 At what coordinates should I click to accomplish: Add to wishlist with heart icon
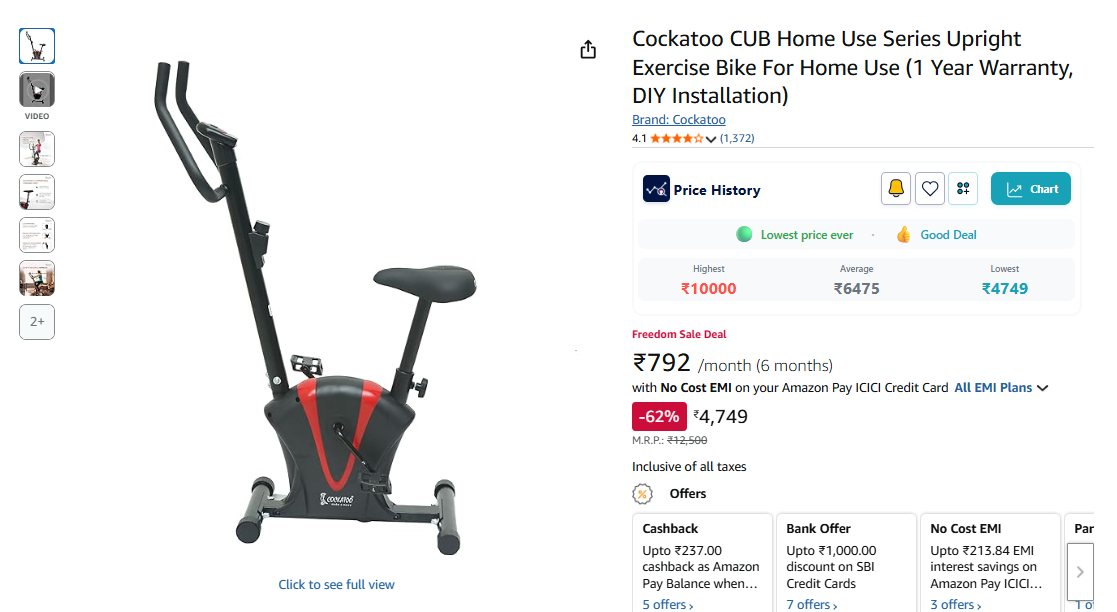[930, 189]
